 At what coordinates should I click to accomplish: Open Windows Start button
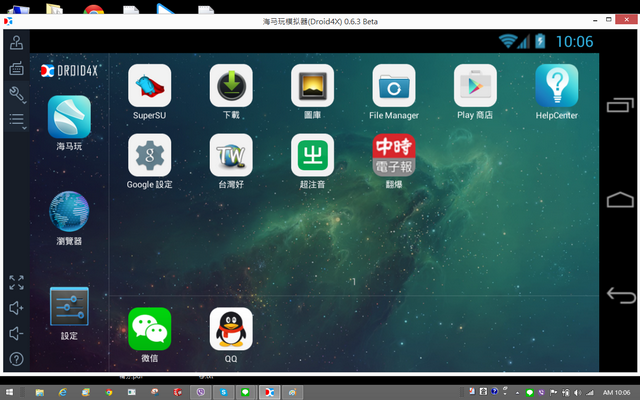point(9,392)
